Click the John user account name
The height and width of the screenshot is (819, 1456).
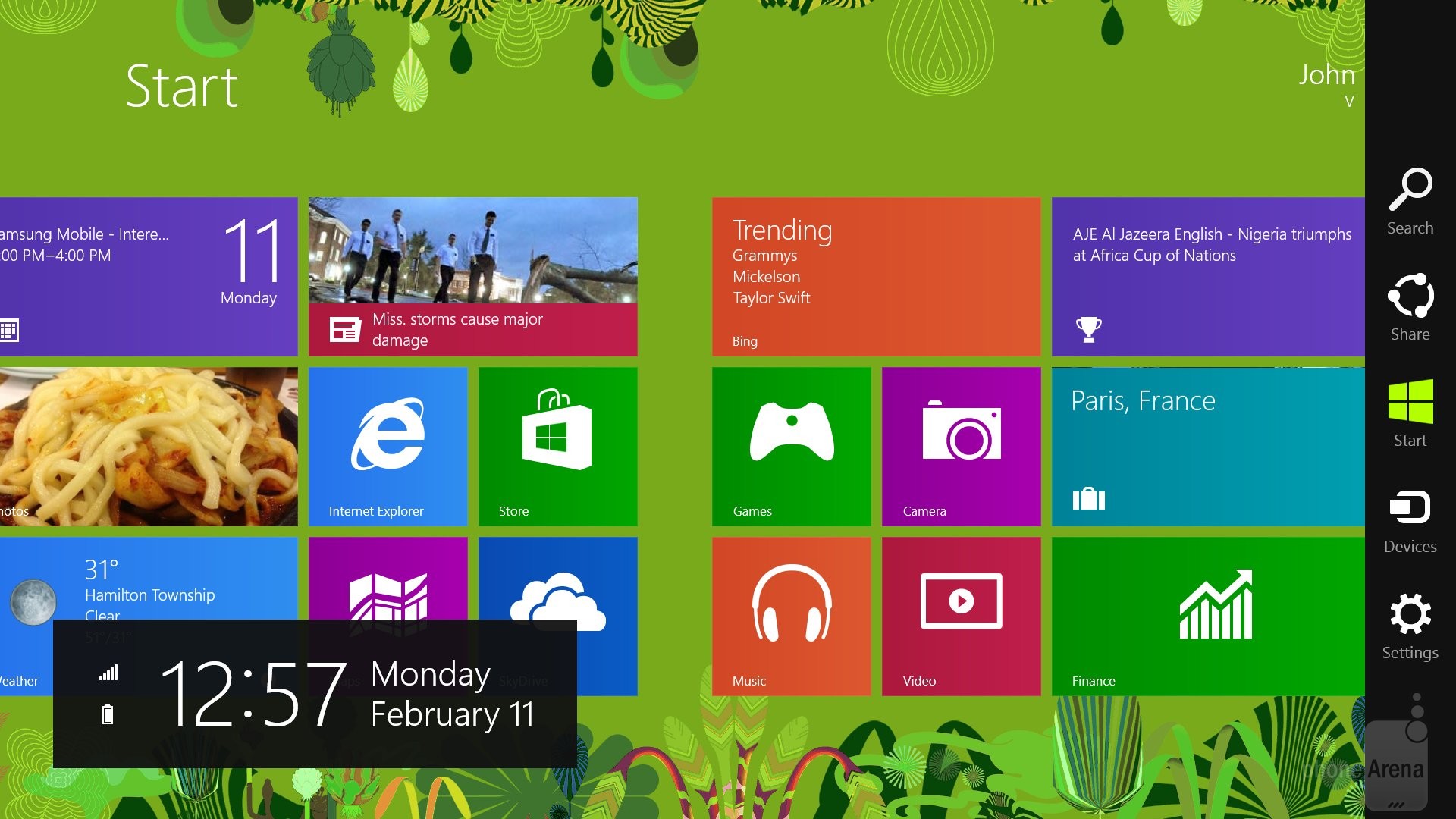1326,74
